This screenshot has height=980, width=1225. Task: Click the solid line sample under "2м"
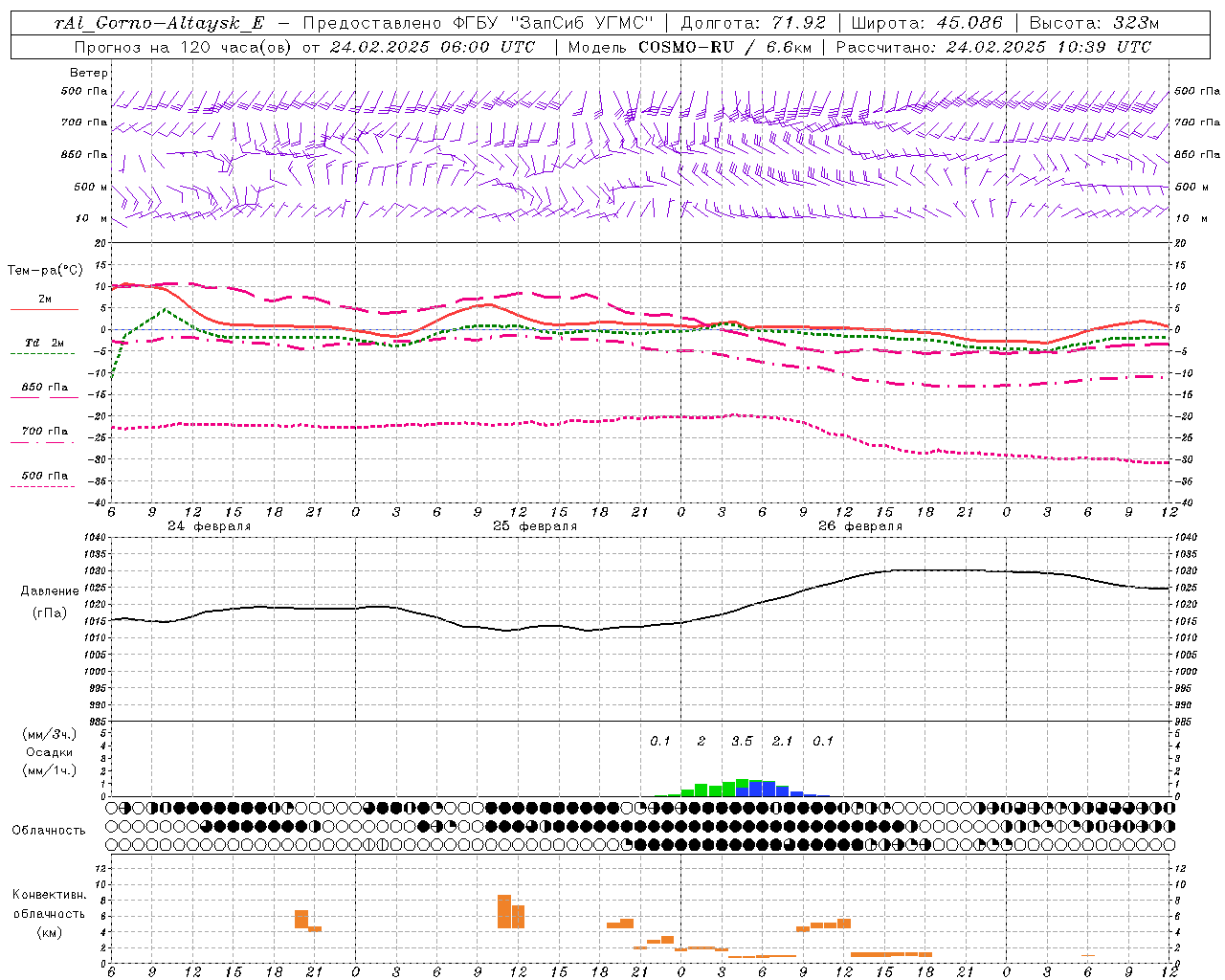point(44,309)
